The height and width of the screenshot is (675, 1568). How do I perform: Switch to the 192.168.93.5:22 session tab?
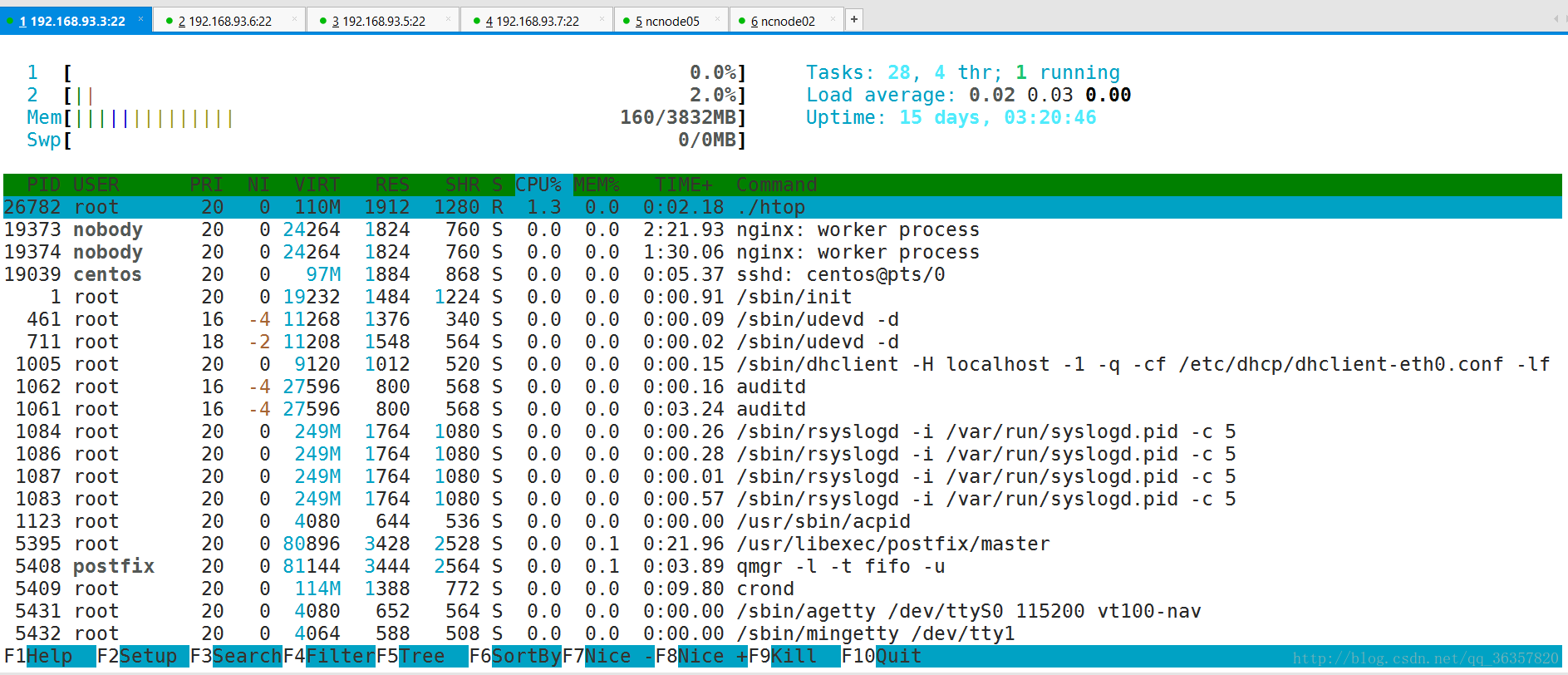382,21
